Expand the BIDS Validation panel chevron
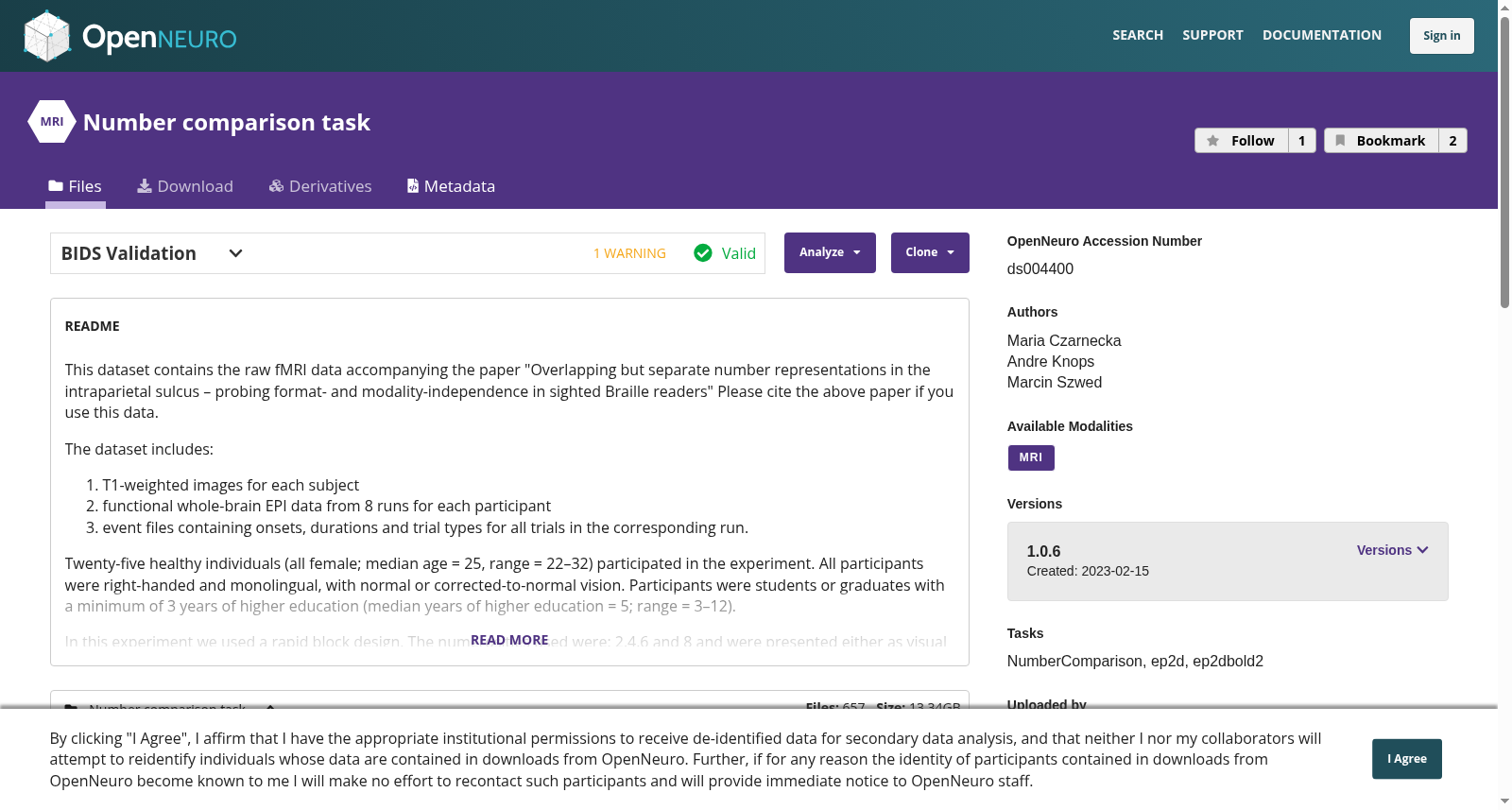The image size is (1512, 810). (x=236, y=253)
